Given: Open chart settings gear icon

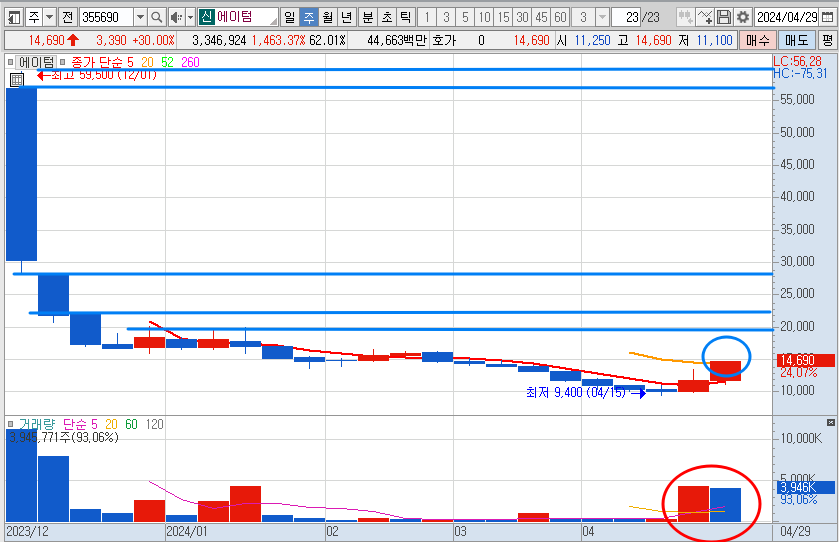Looking at the screenshot, I should pos(743,18).
